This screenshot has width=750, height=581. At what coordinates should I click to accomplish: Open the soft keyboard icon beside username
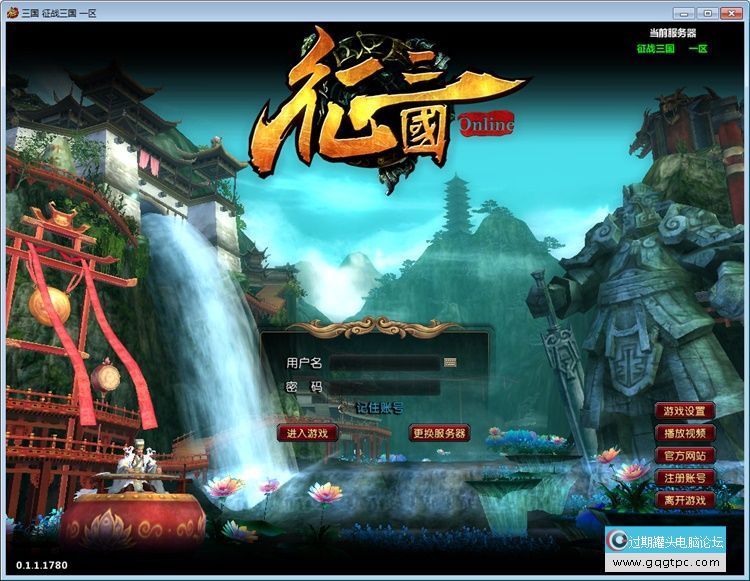[x=450, y=362]
